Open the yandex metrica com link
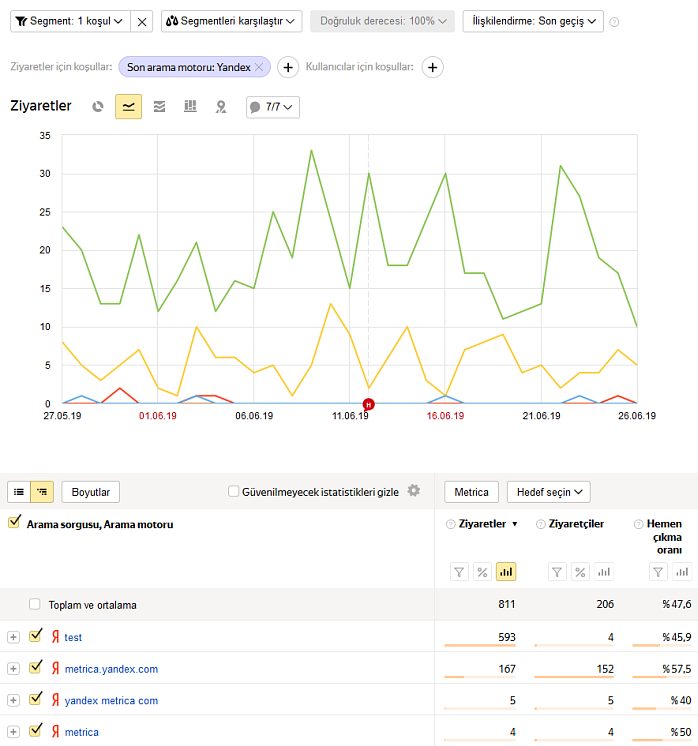Viewport: 698px width, 746px height. click(111, 701)
